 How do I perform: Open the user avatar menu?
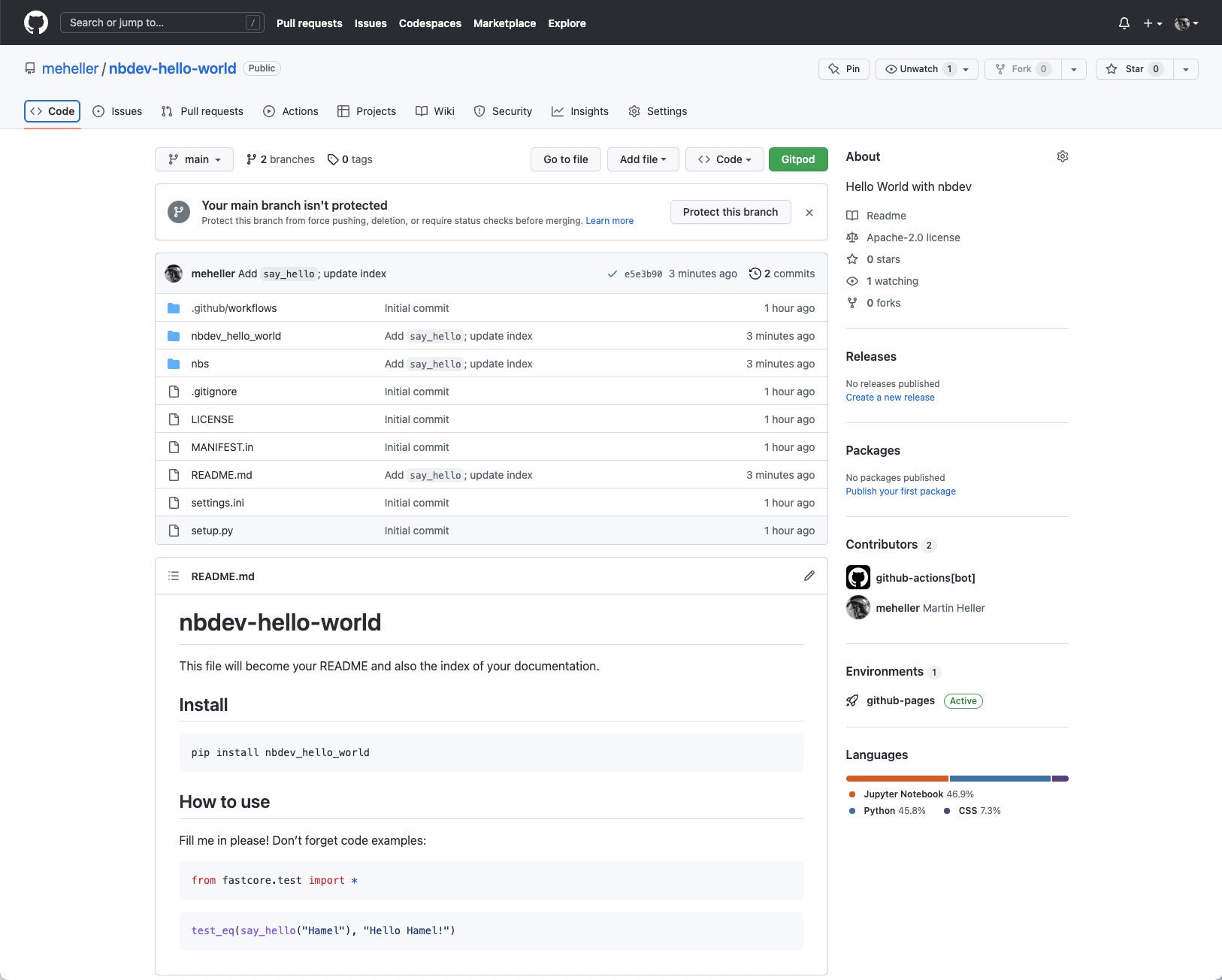(1186, 23)
